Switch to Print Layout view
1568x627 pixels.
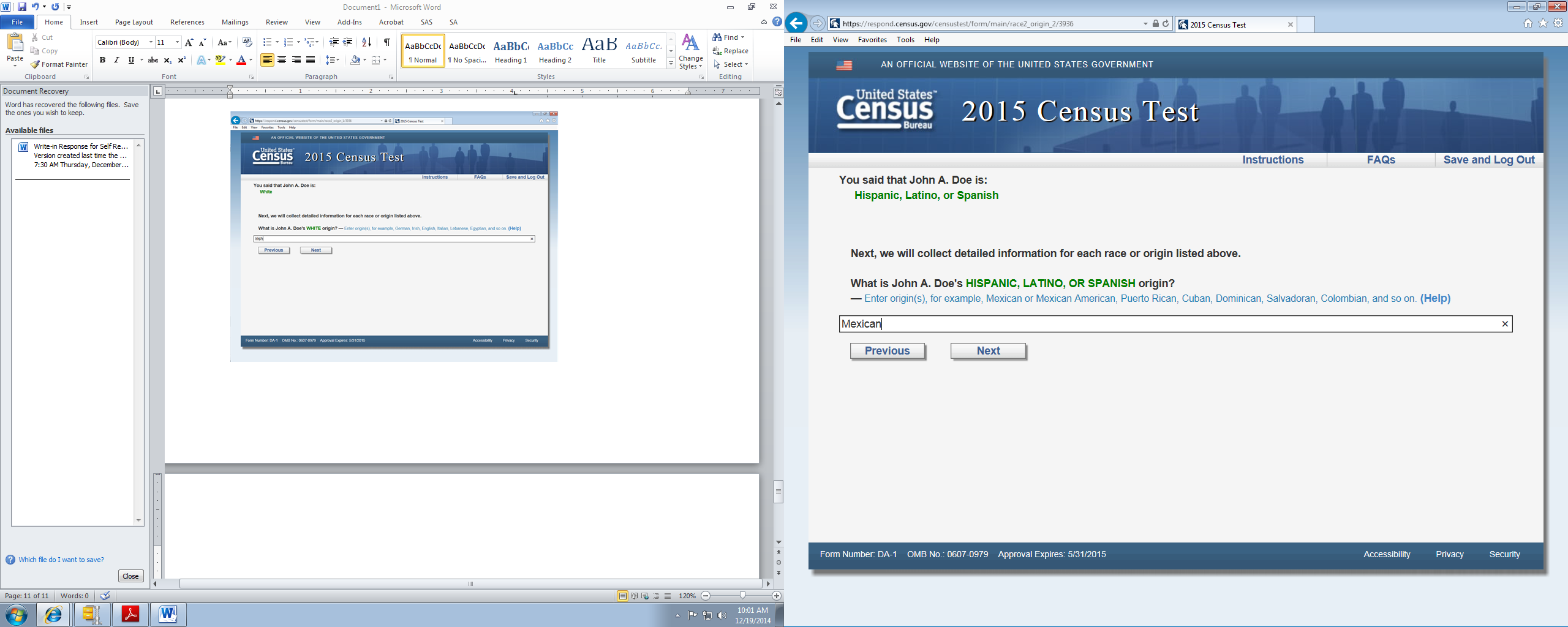click(622, 596)
